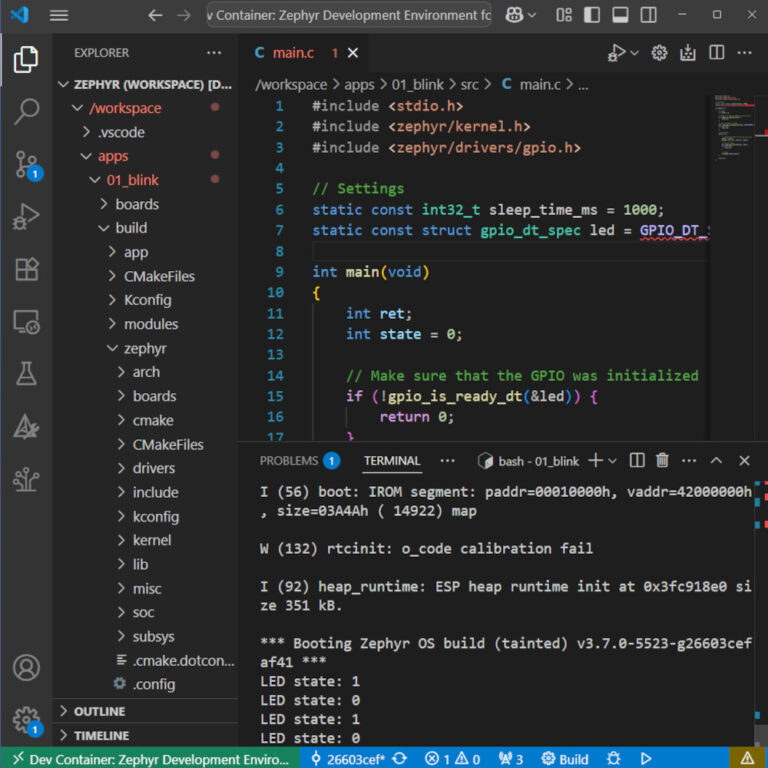Viewport: 768px width, 768px height.
Task: Open the Extensions view
Action: (x=26, y=269)
